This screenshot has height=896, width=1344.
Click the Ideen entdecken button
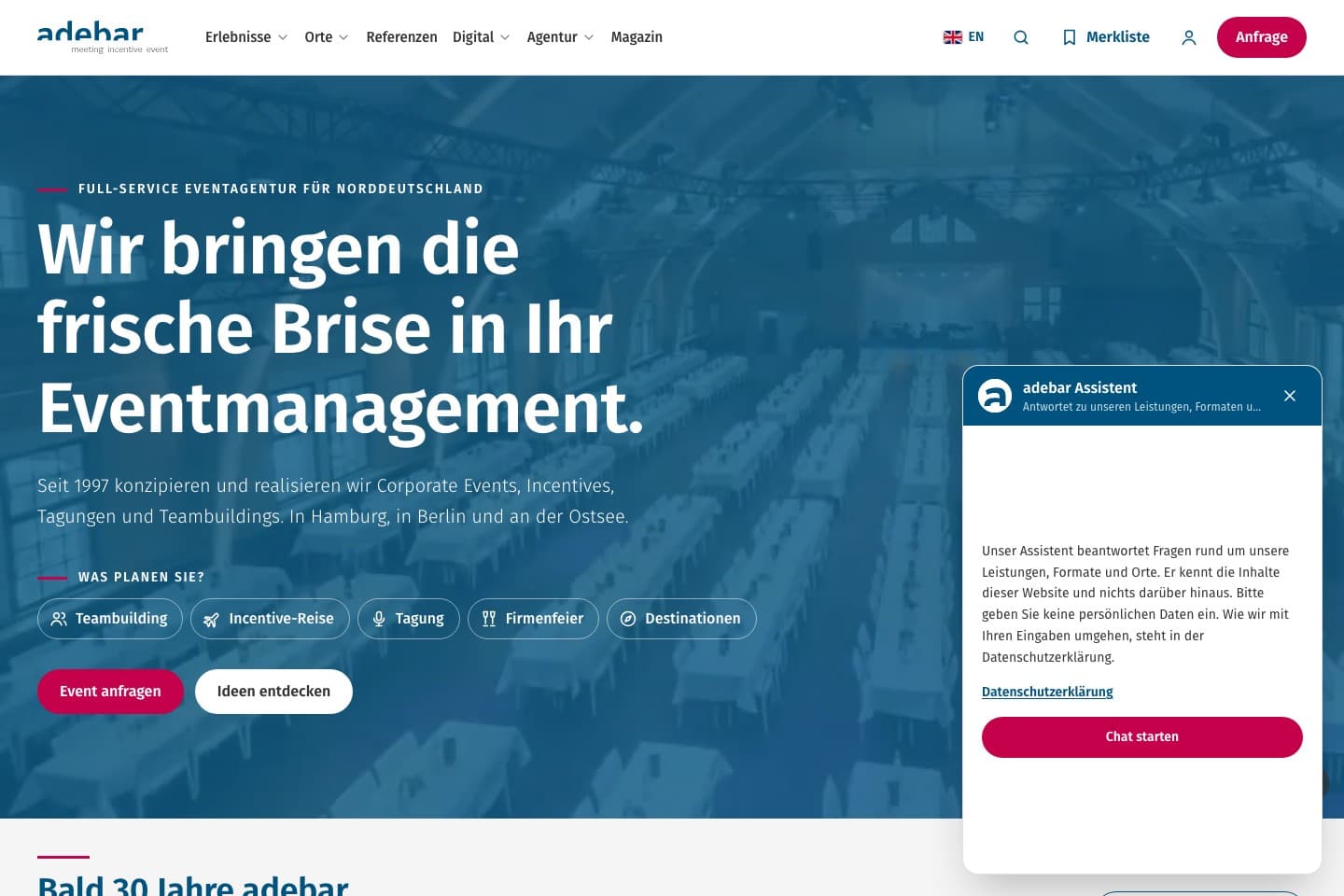[x=273, y=692]
